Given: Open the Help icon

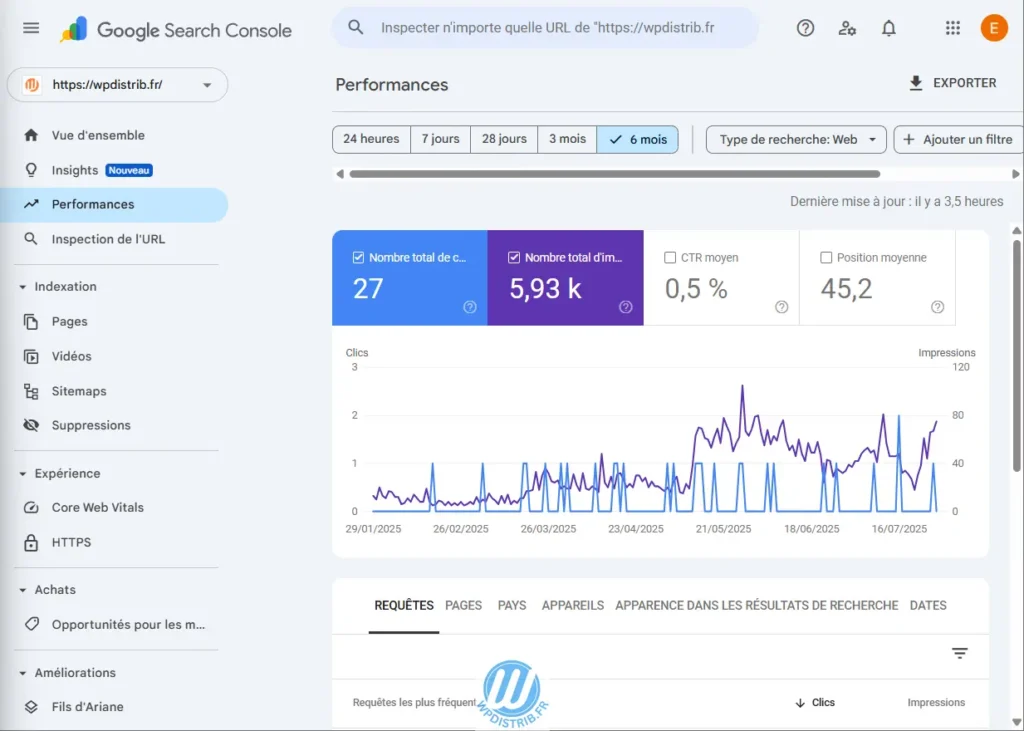Looking at the screenshot, I should 805,28.
